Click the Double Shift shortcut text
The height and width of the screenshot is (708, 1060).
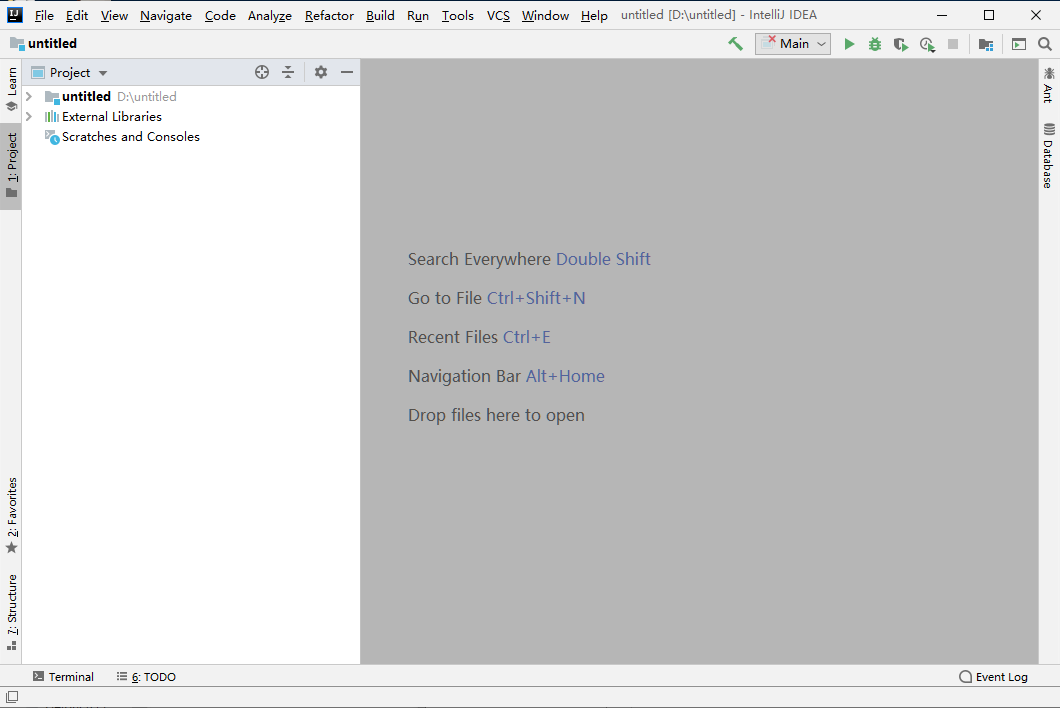click(603, 259)
